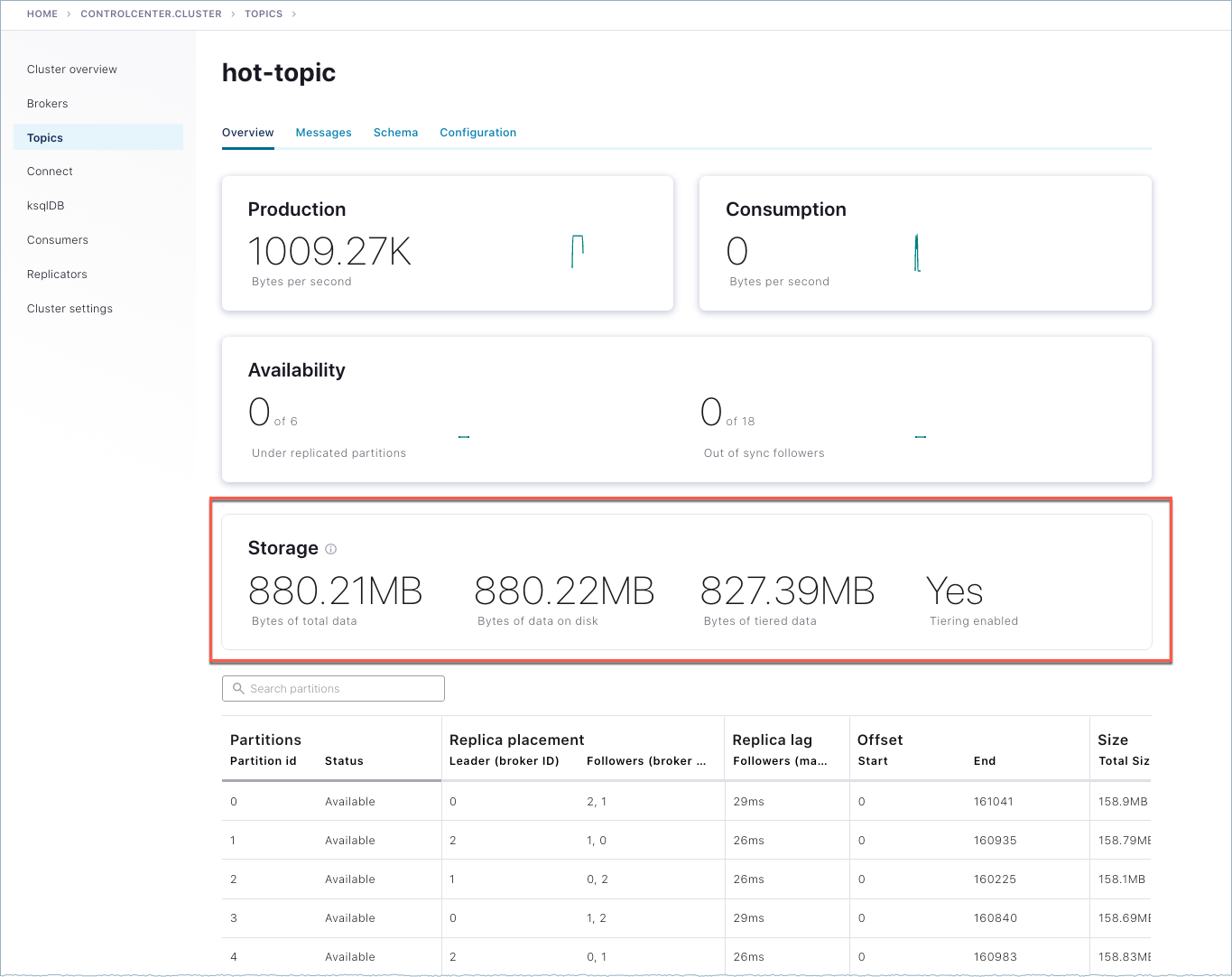Click CONTROLCENTER.CLUSTER breadcrumb link
1232x977 pixels.
(x=151, y=14)
